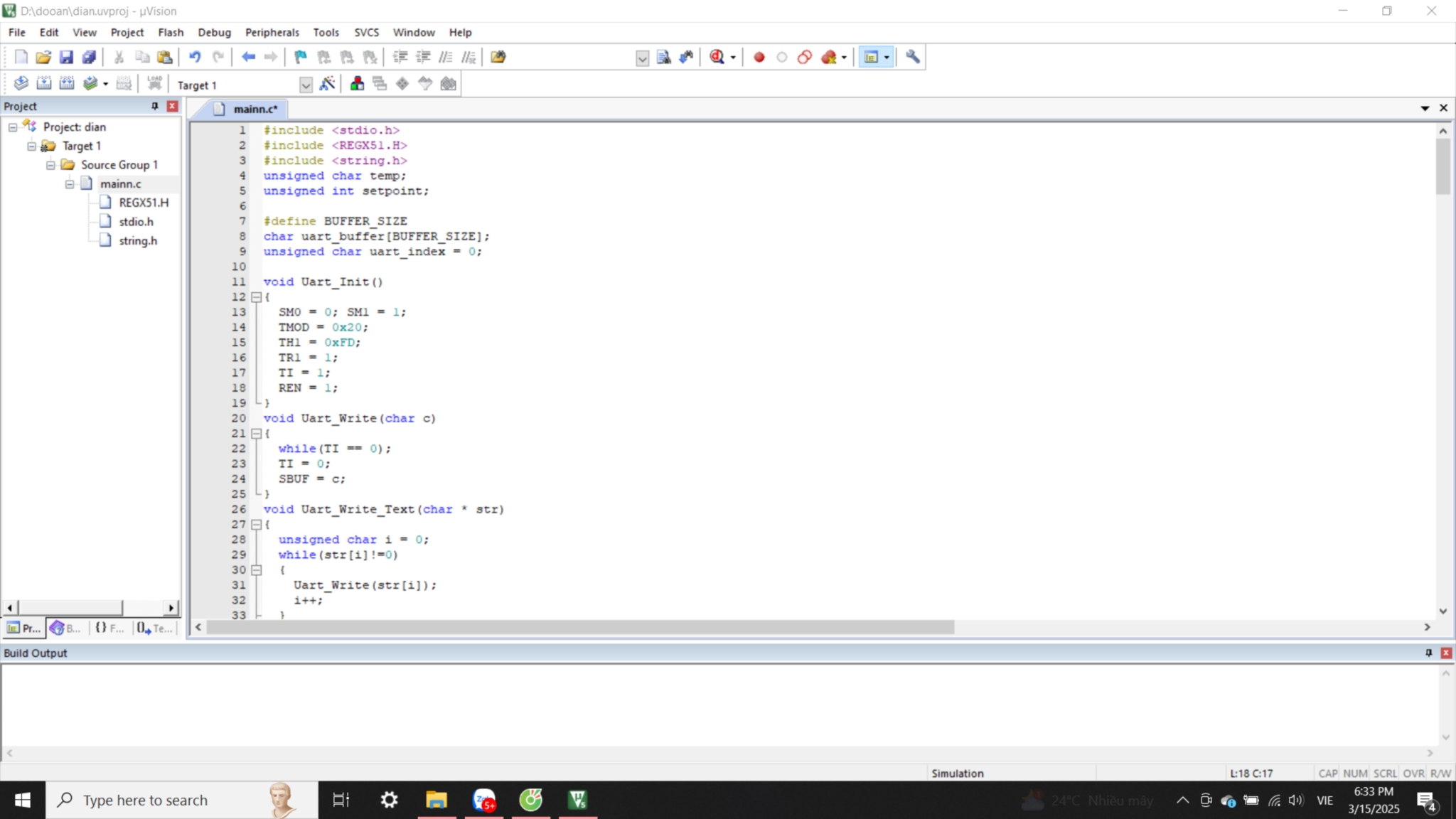Open File Explorer from the taskbar
The width and height of the screenshot is (1456, 819).
(436, 801)
